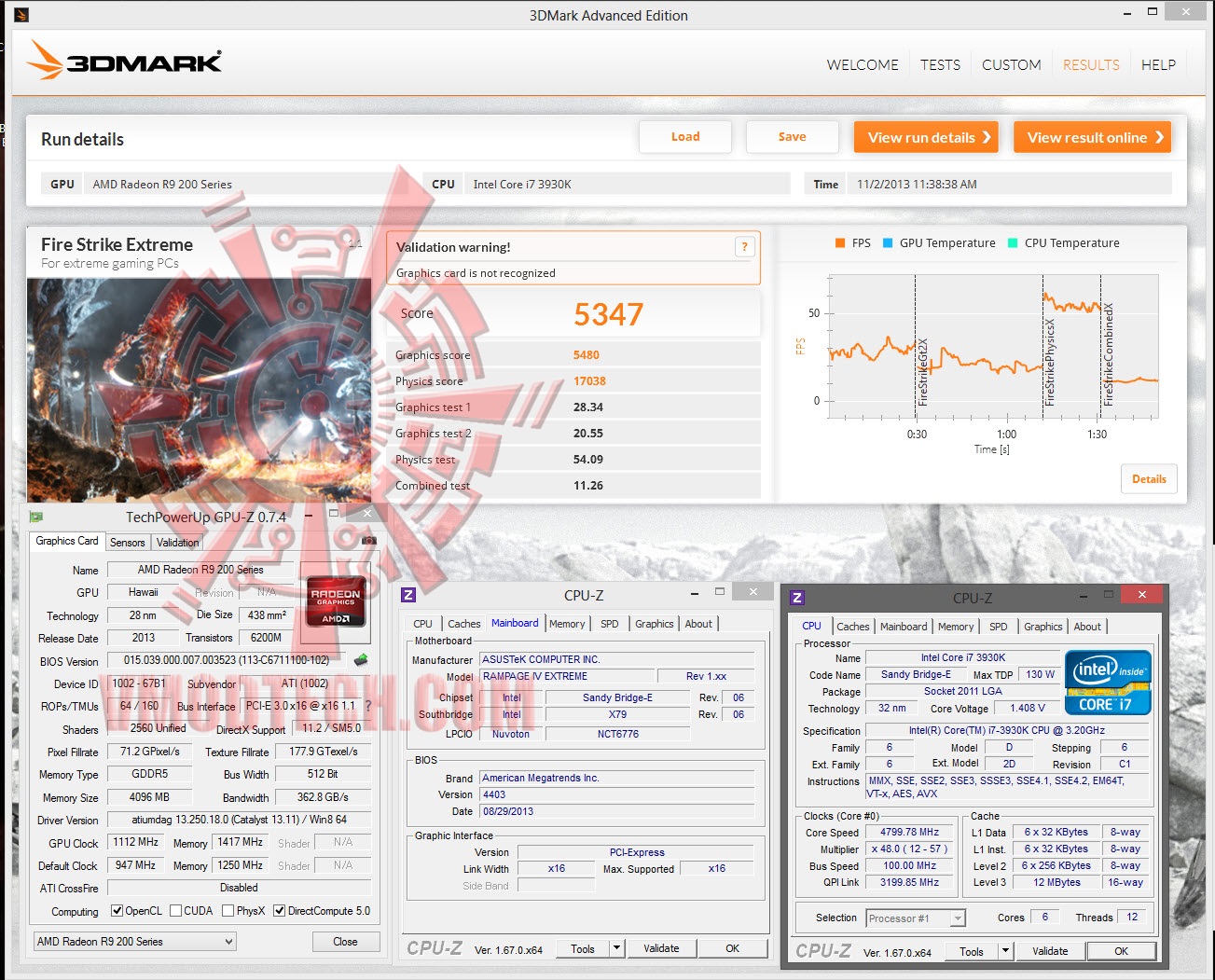Click the Save button in Run details

click(793, 137)
